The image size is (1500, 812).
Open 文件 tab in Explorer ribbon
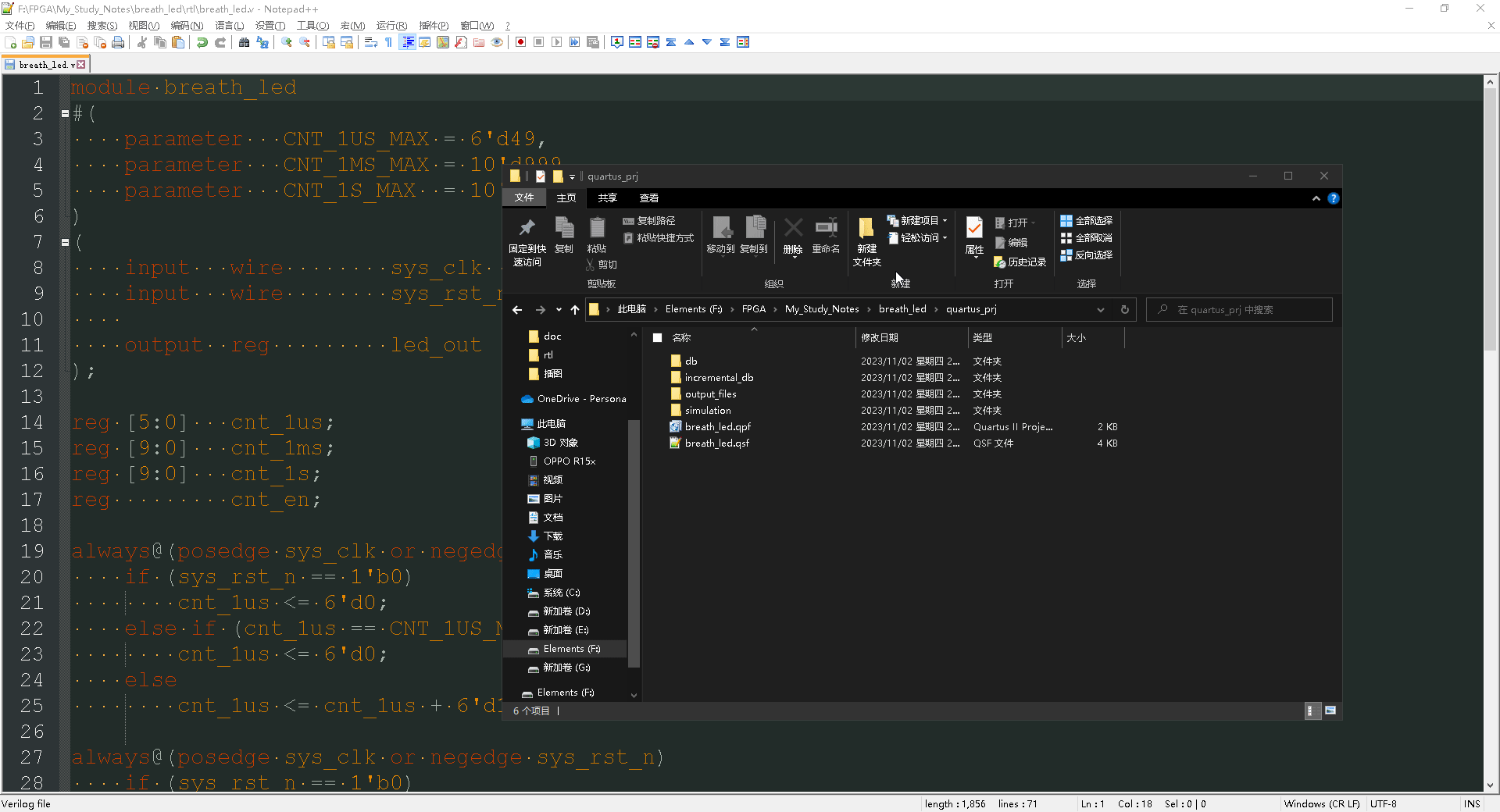[524, 198]
